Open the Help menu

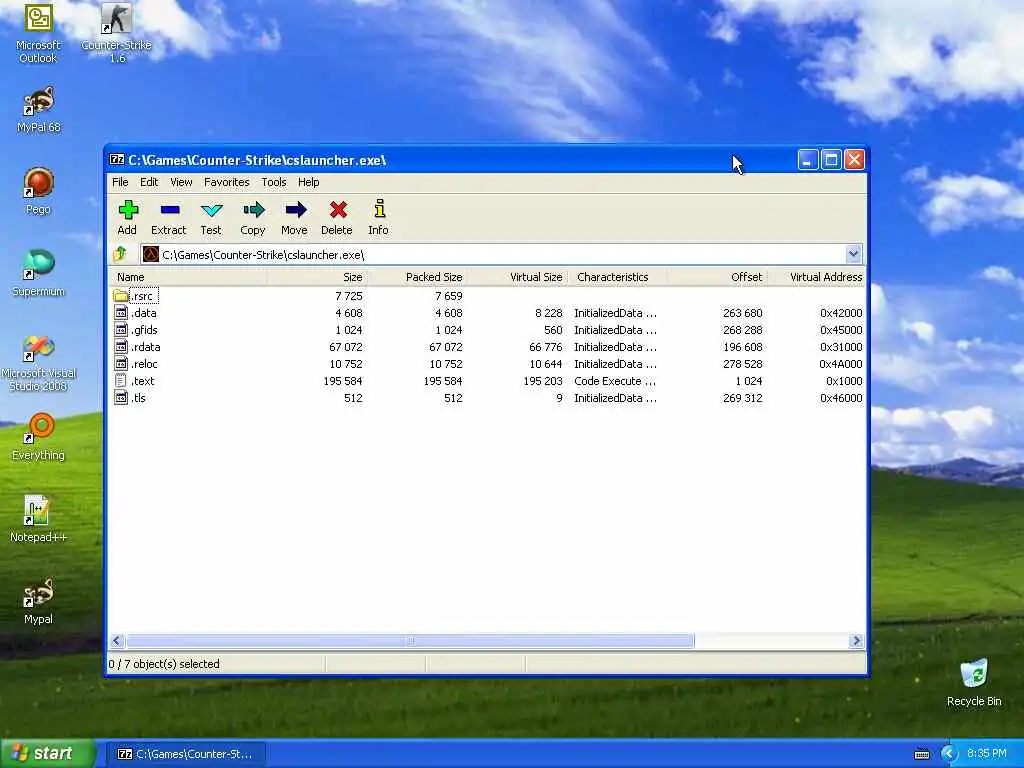click(x=308, y=182)
